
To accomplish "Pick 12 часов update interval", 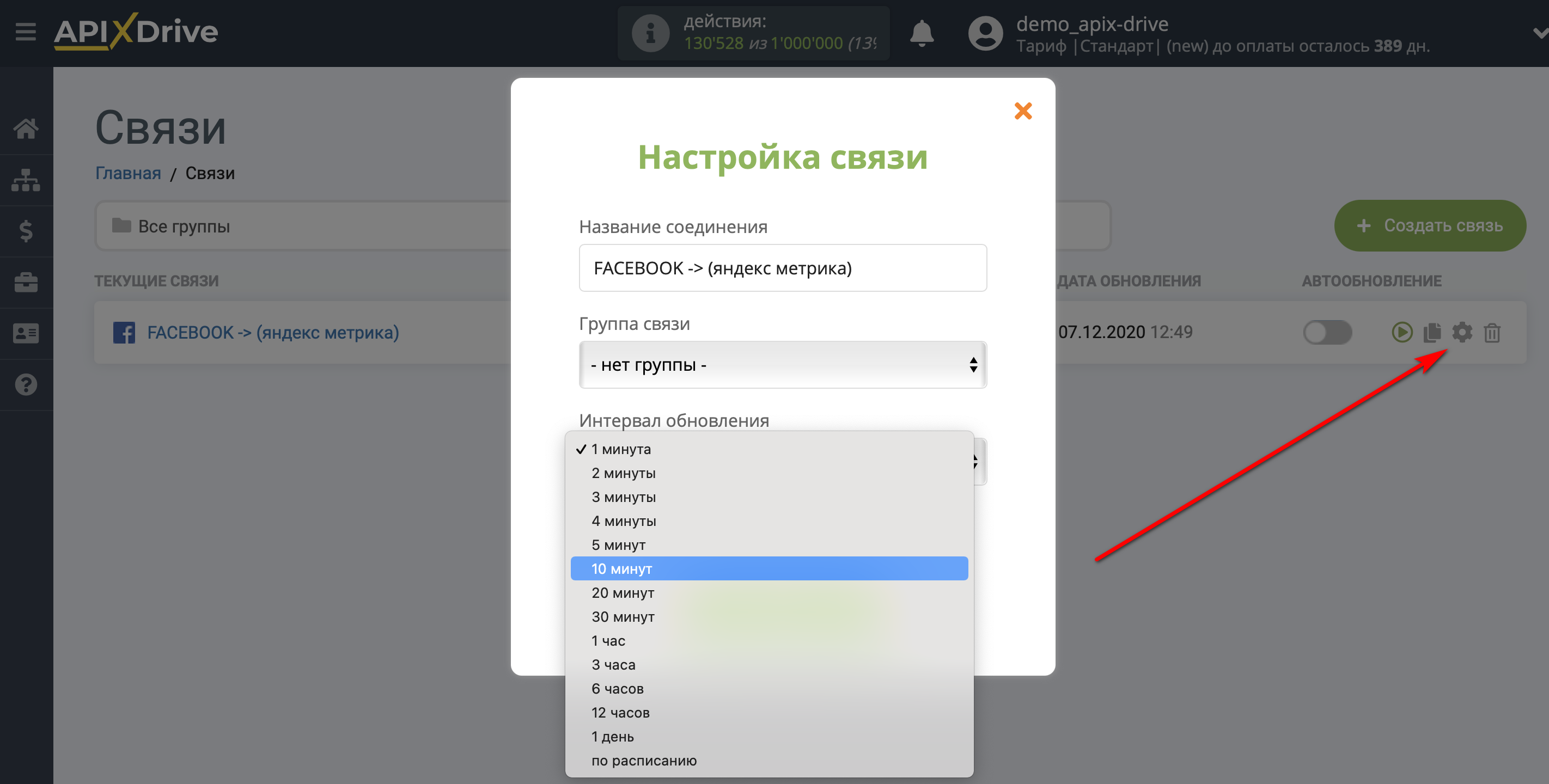I will click(769, 713).
